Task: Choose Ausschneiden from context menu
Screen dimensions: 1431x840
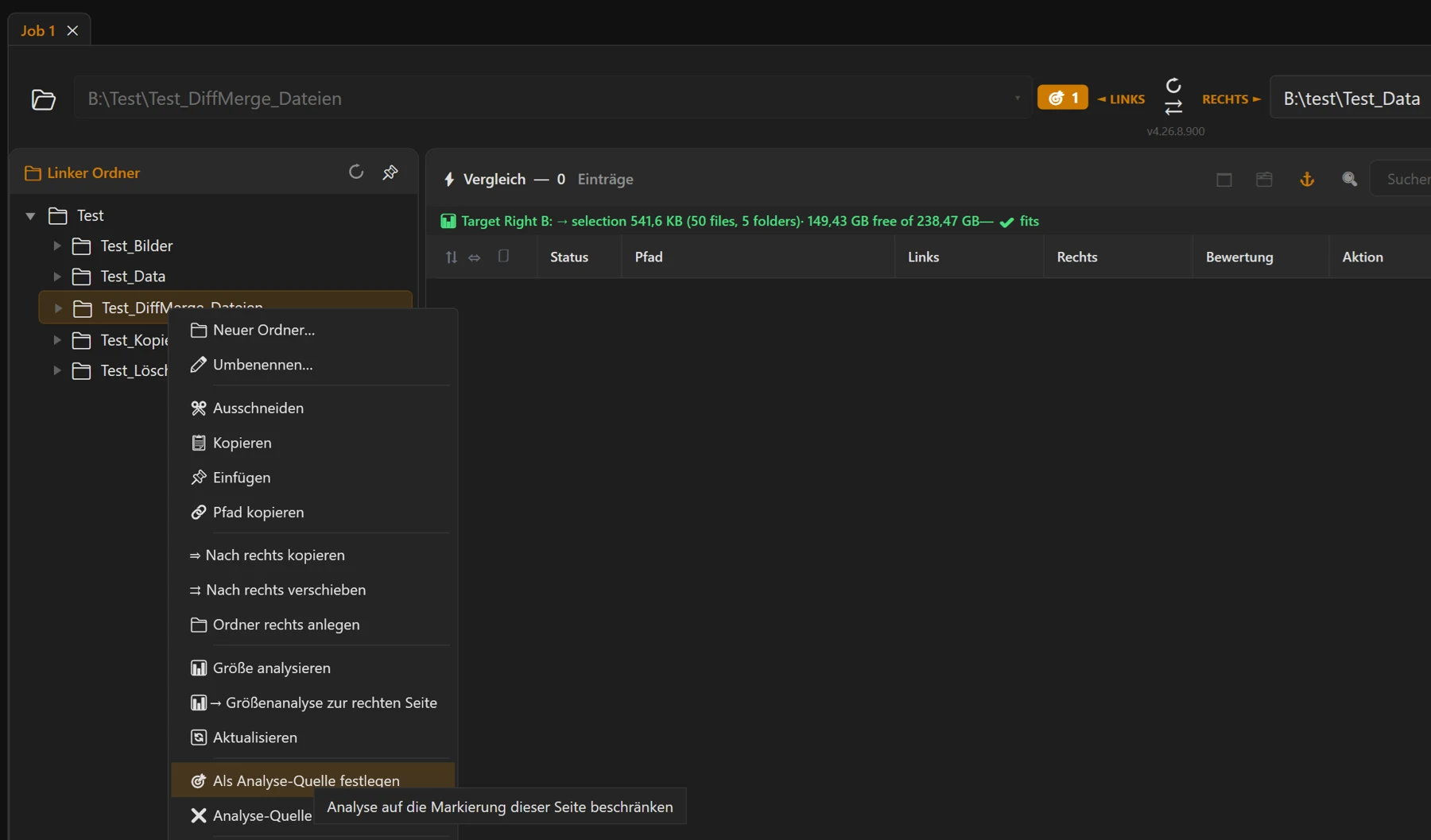Action: 312,408
